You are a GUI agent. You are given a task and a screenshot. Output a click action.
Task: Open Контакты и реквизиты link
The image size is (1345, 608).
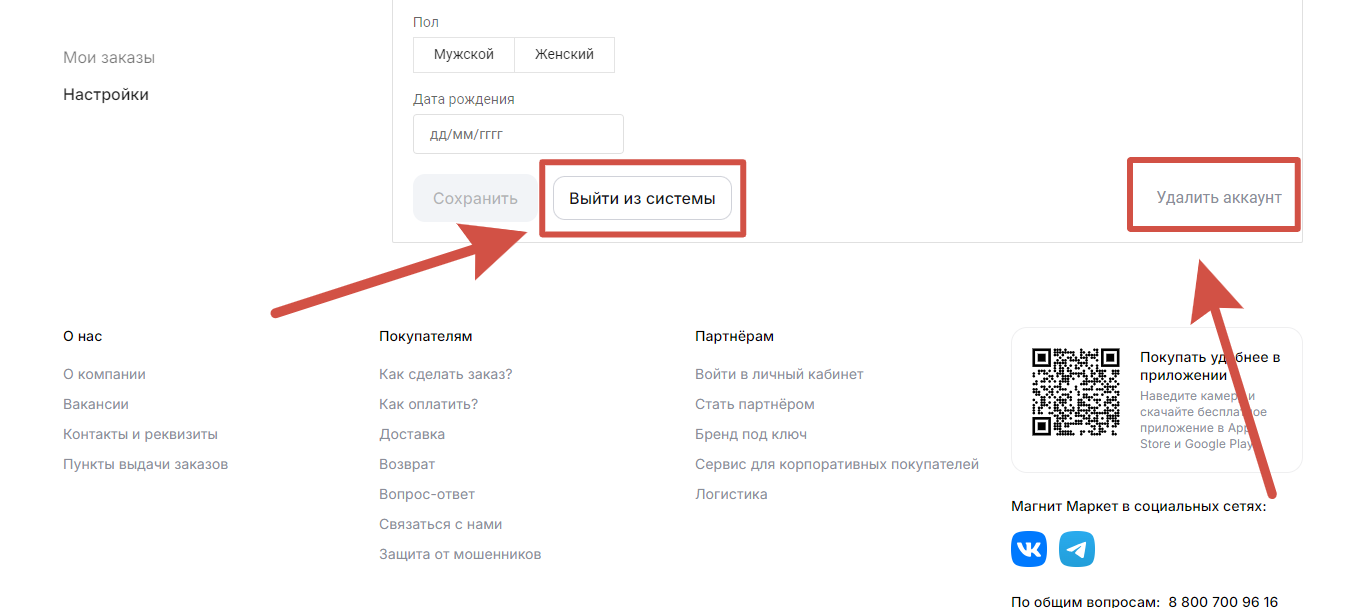[140, 434]
